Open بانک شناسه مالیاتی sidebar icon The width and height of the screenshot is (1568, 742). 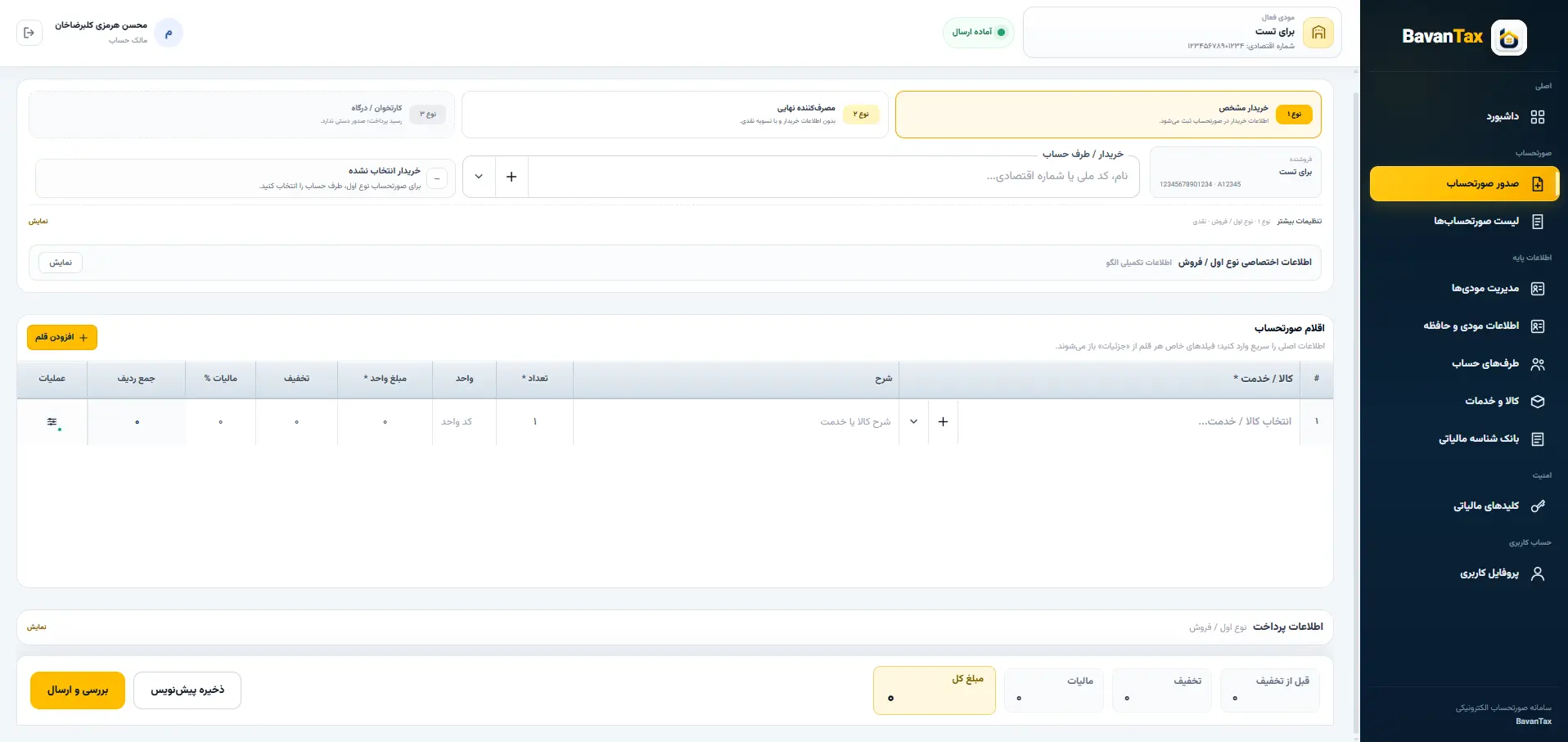click(x=1538, y=439)
